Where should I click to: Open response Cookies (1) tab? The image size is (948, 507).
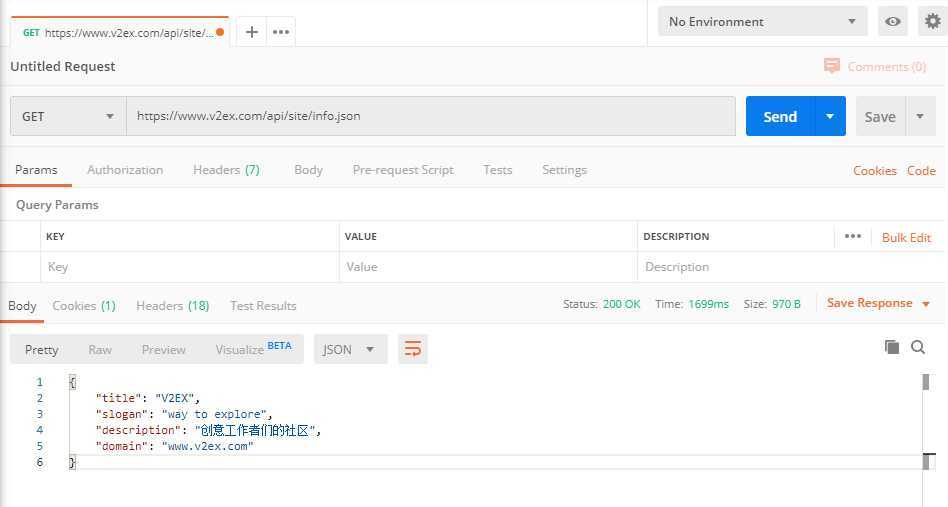click(84, 306)
